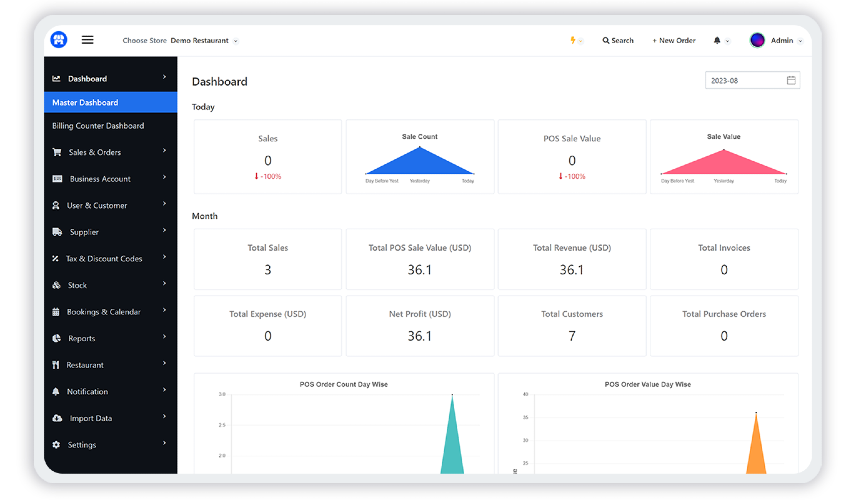Open the lightning bolt quick actions

click(x=573, y=40)
